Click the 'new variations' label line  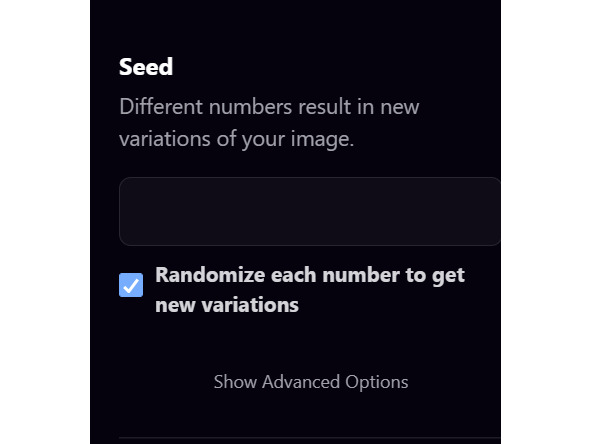pos(227,305)
